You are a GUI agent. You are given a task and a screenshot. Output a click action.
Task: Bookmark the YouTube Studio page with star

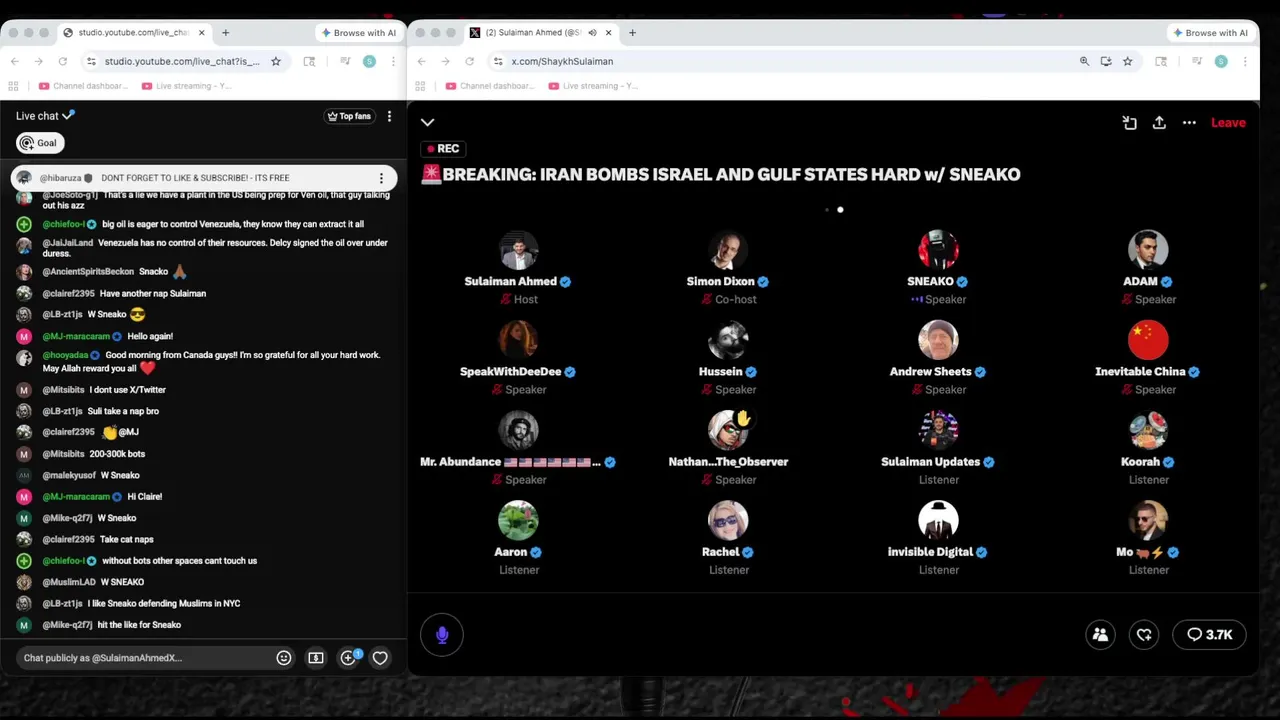[x=276, y=61]
